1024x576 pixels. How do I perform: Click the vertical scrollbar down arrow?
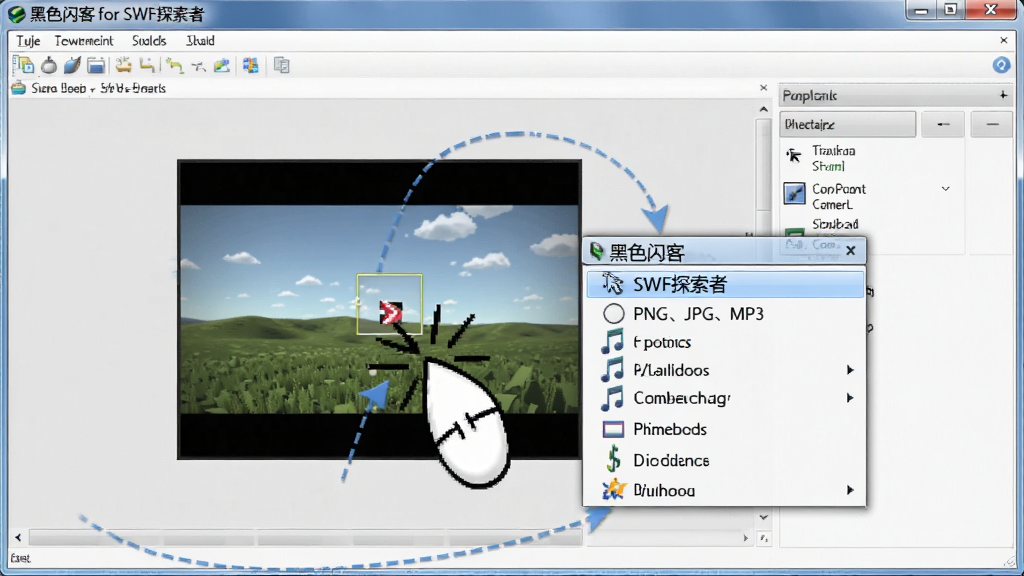coord(763,517)
